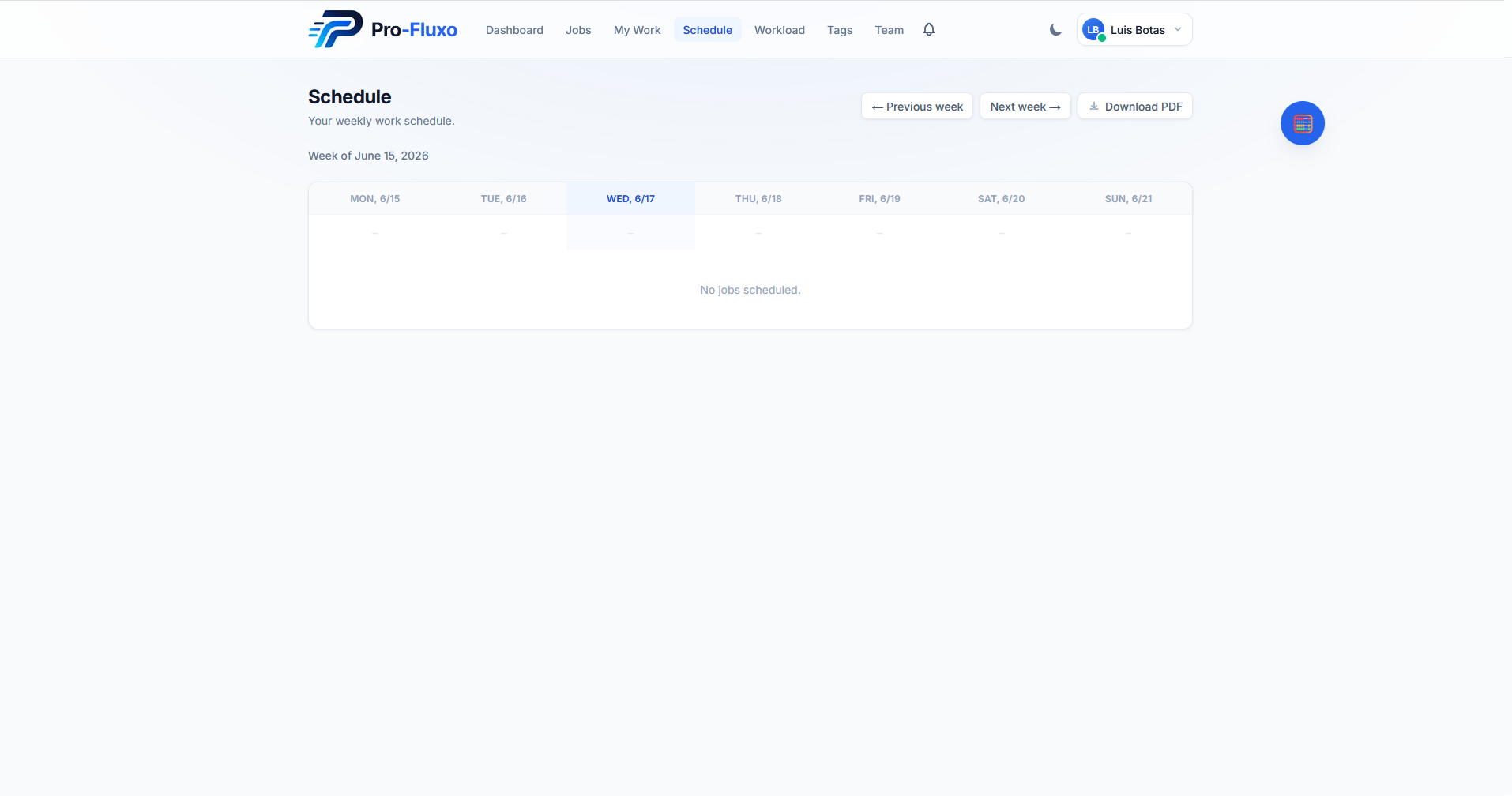The image size is (1512, 796).
Task: Click the Schedule page heading
Action: click(350, 97)
